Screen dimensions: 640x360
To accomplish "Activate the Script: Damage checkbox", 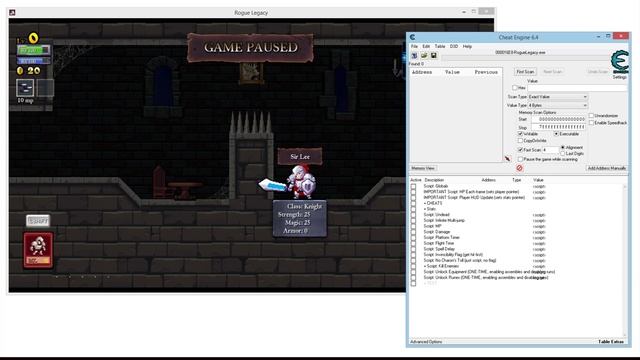I will point(413,232).
